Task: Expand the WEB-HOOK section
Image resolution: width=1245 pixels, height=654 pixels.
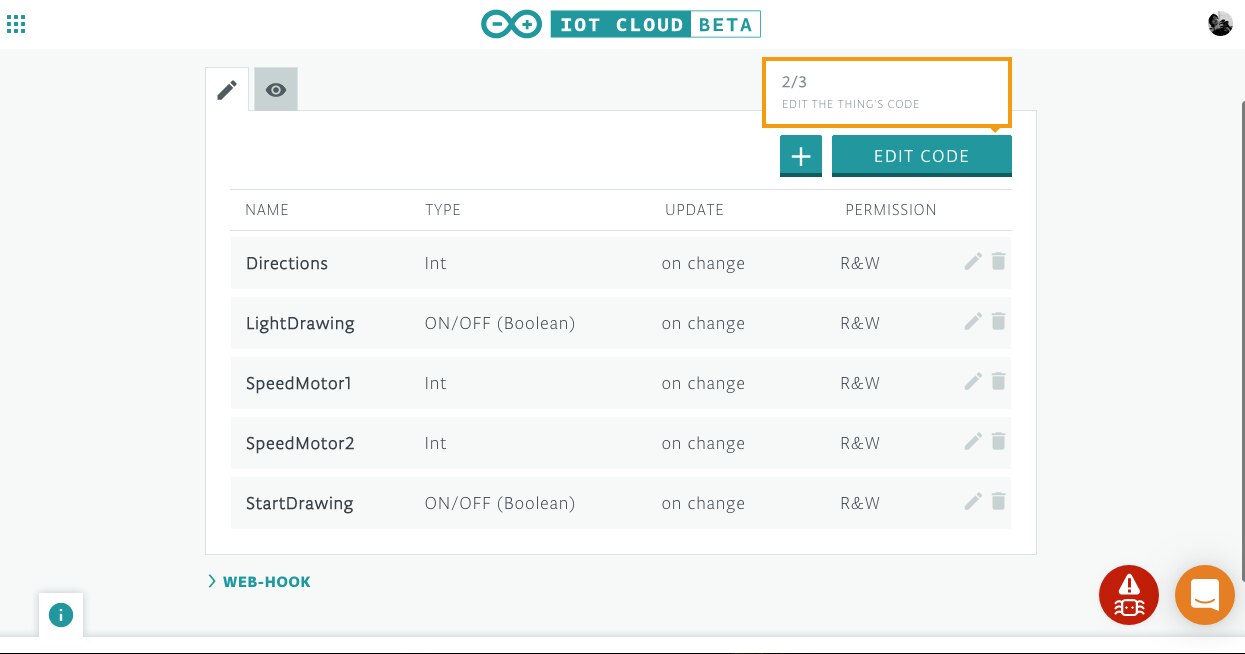Action: tap(260, 581)
